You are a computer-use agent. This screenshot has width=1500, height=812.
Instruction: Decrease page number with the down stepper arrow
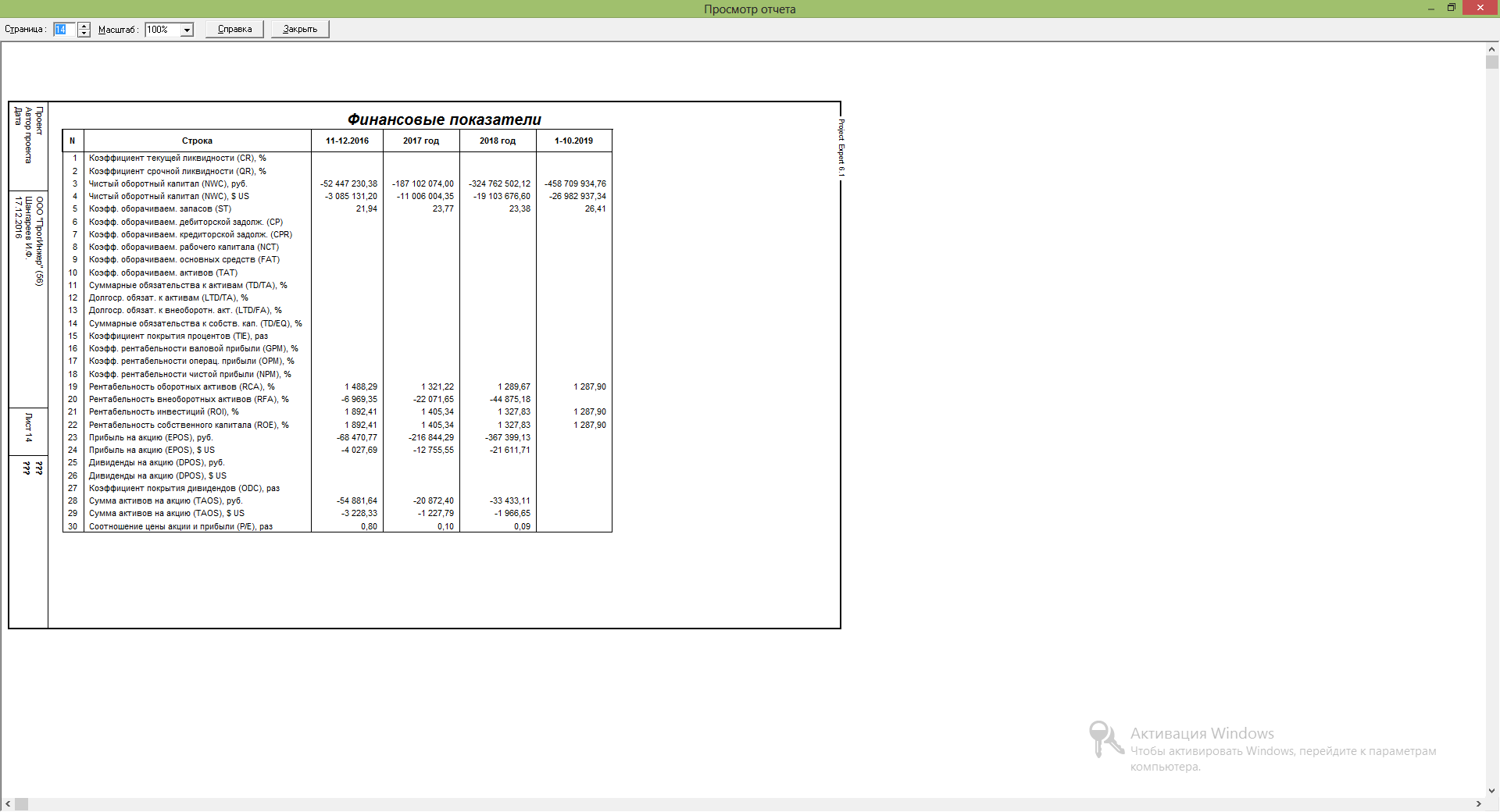pyautogui.click(x=84, y=34)
